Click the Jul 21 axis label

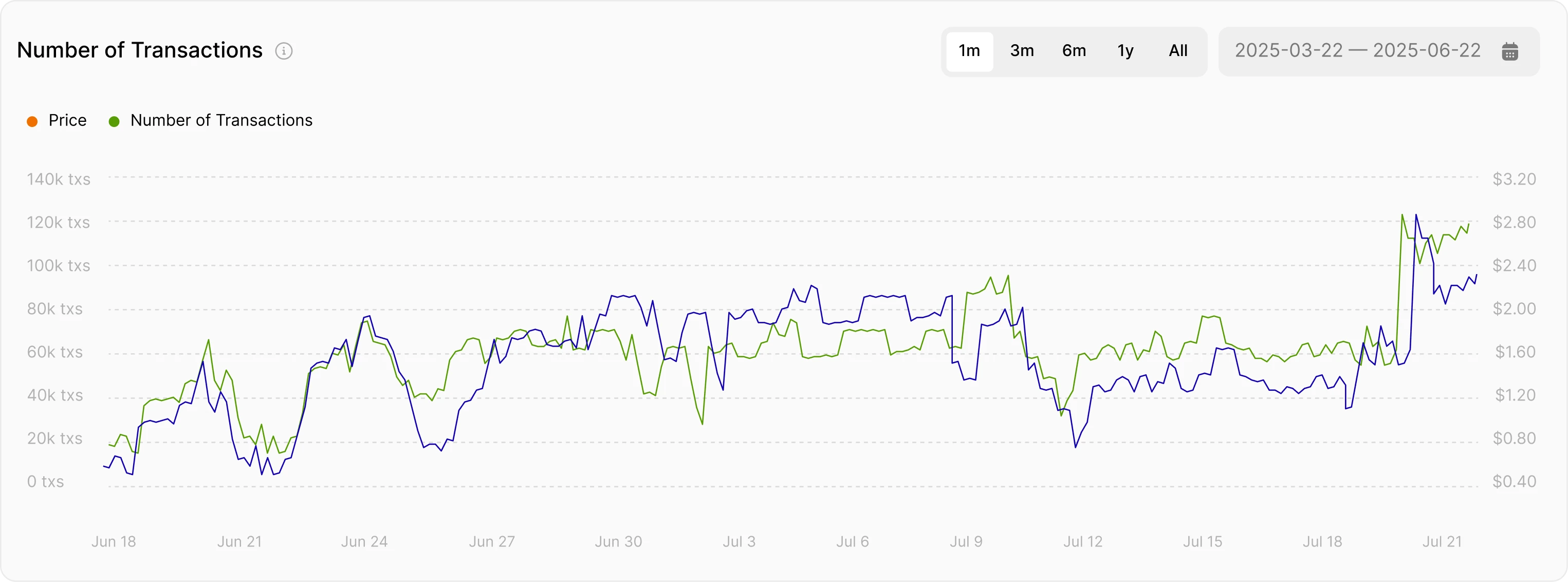(x=1443, y=542)
